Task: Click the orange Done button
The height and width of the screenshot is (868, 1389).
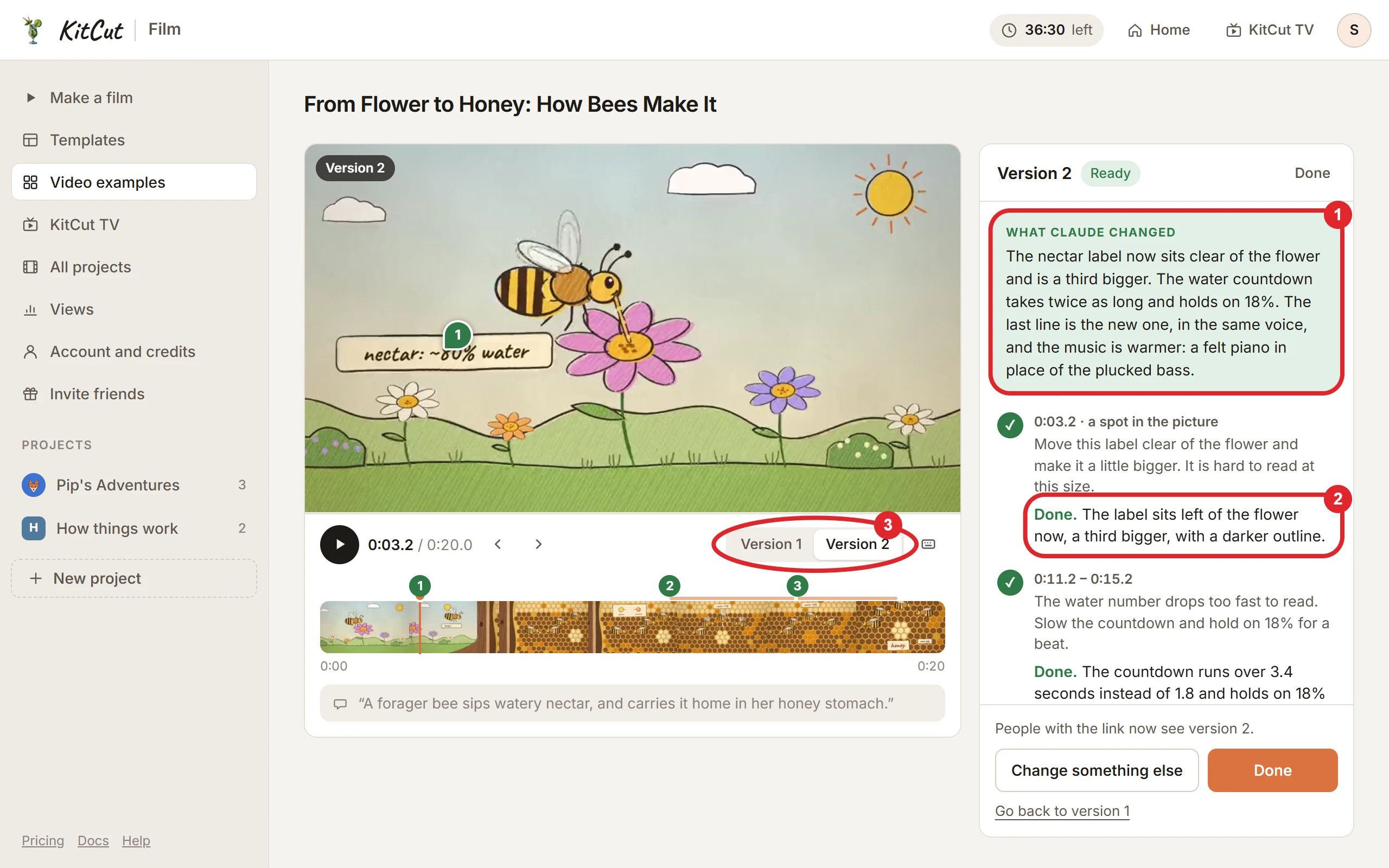Action: click(1272, 770)
